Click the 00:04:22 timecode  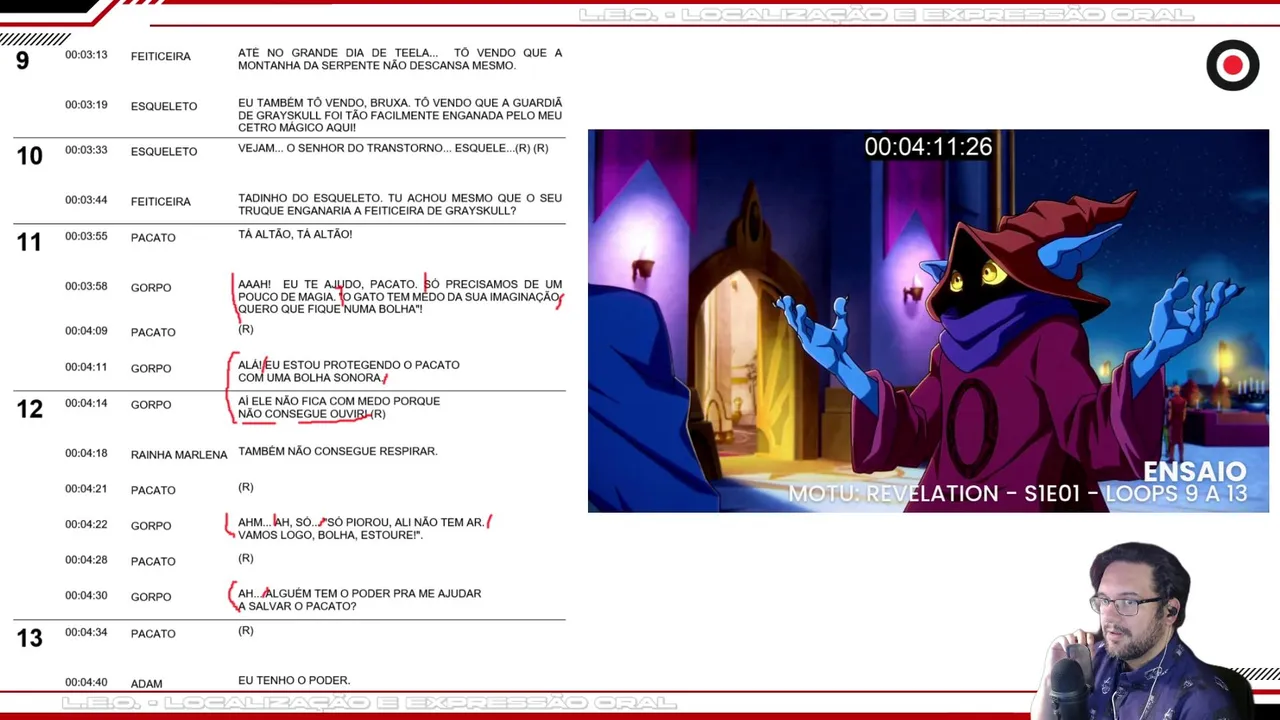coord(86,525)
